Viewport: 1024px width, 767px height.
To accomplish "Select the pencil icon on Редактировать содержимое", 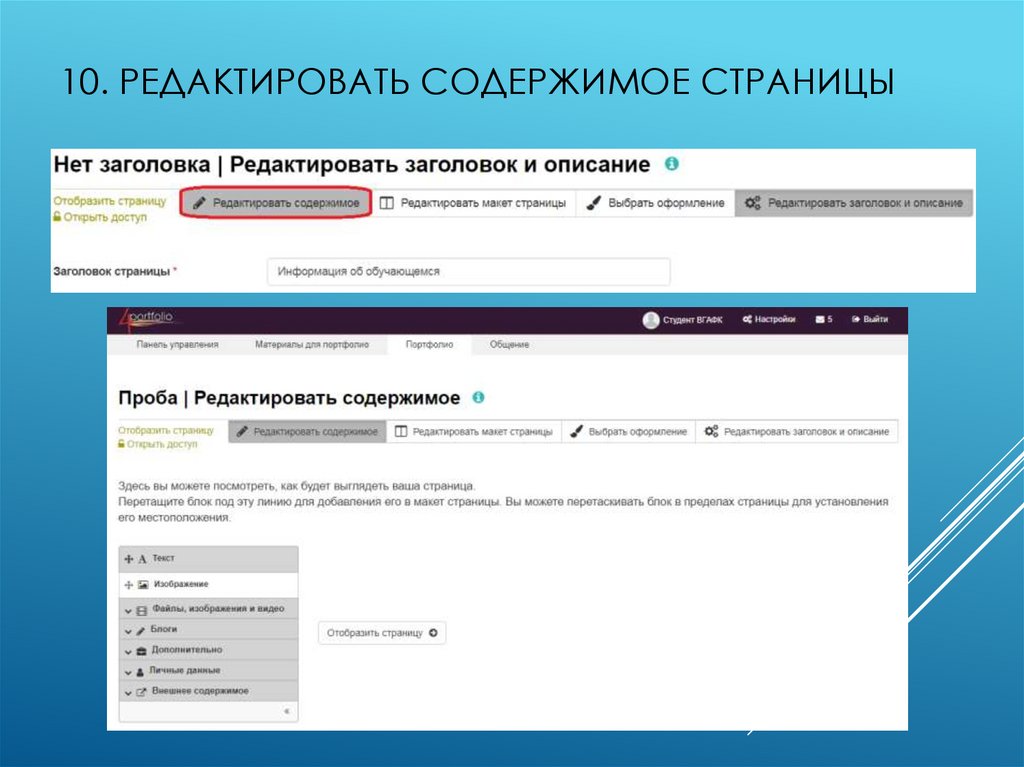I will click(x=240, y=432).
